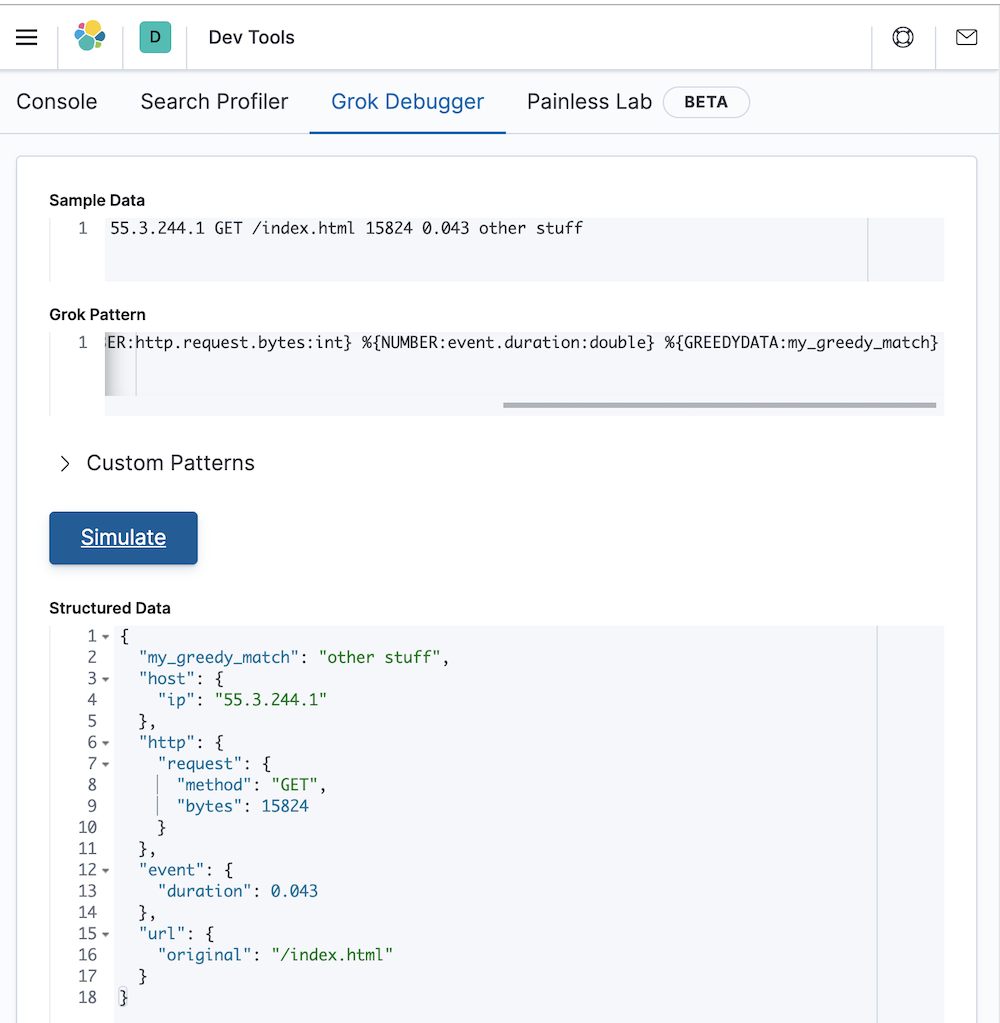This screenshot has height=1023, width=1000.
Task: Click the "GET" method value
Action: point(295,785)
